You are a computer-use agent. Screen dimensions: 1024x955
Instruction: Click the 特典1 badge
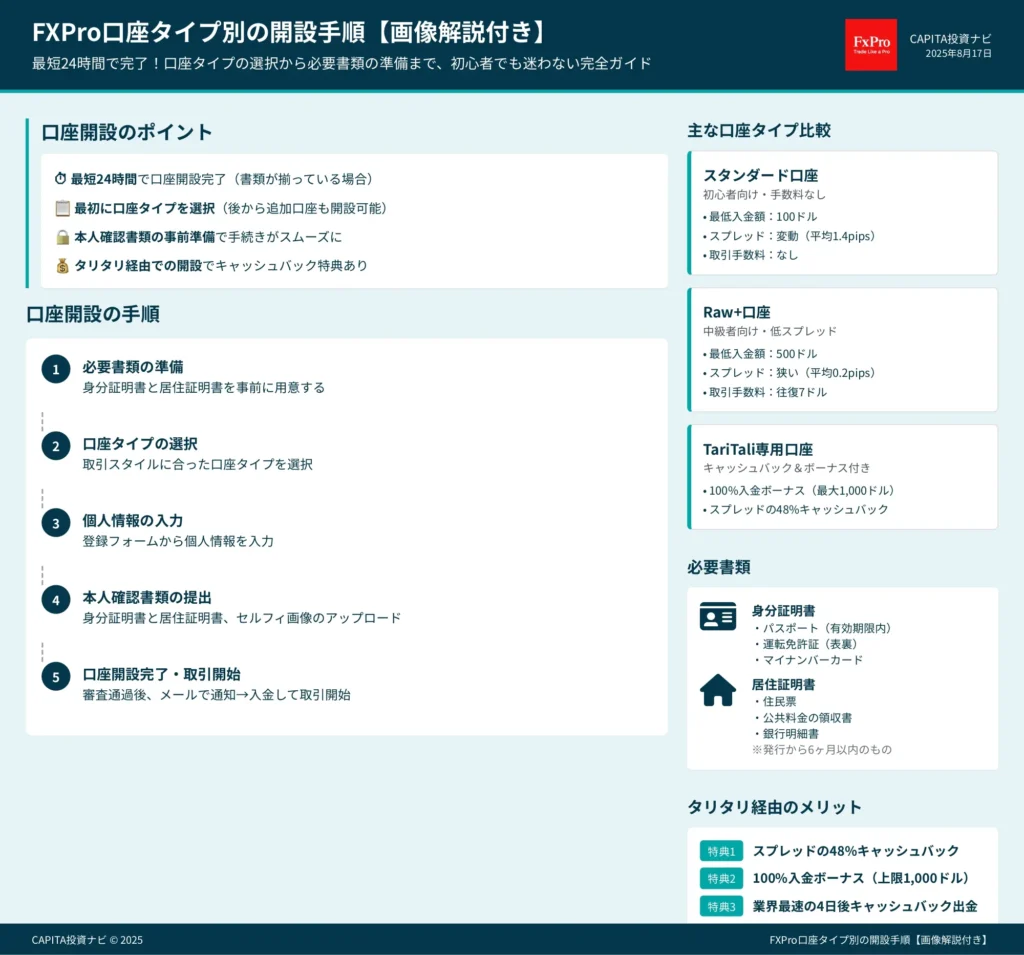722,851
